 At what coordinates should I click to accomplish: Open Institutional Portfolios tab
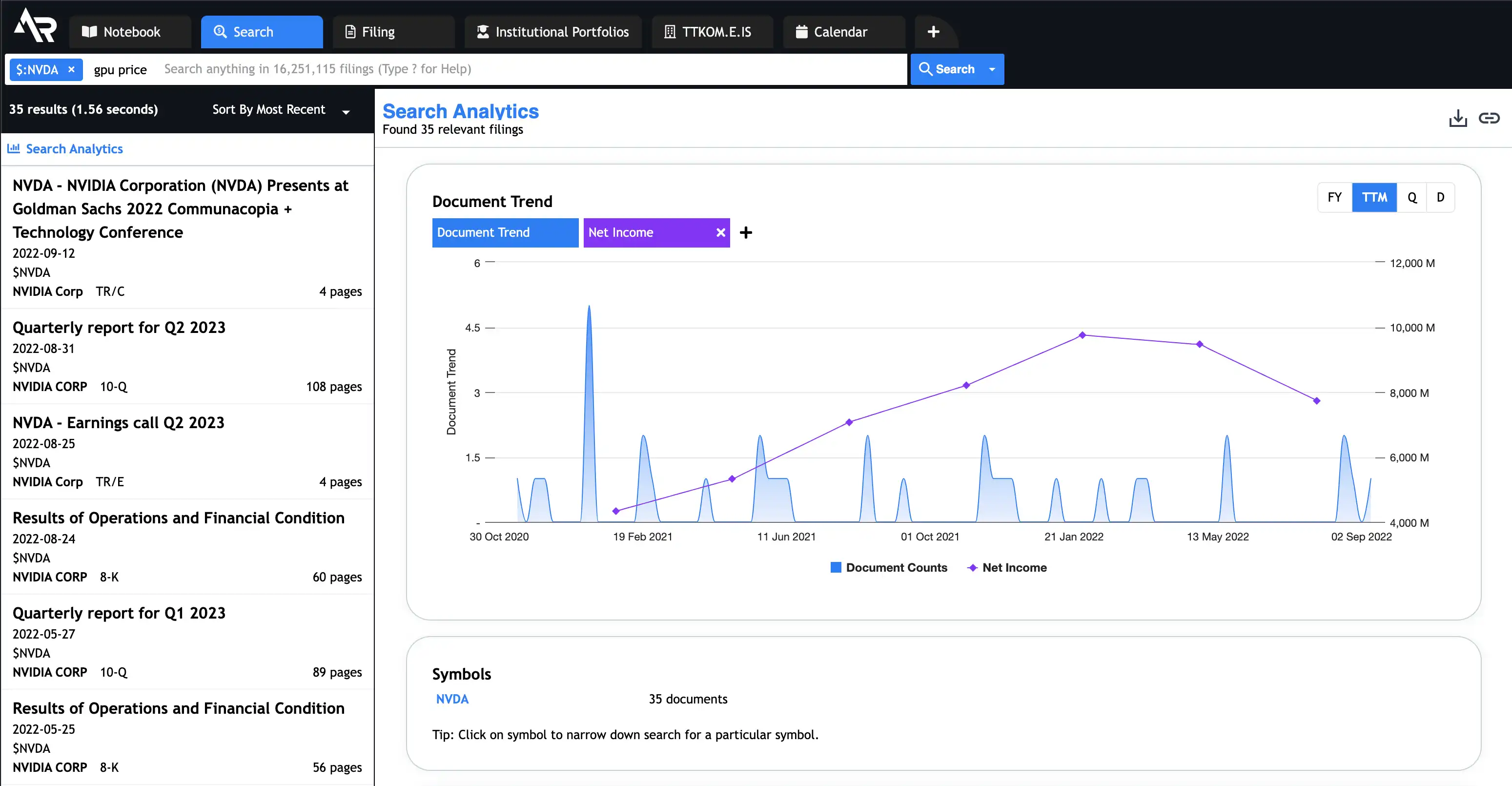553,32
